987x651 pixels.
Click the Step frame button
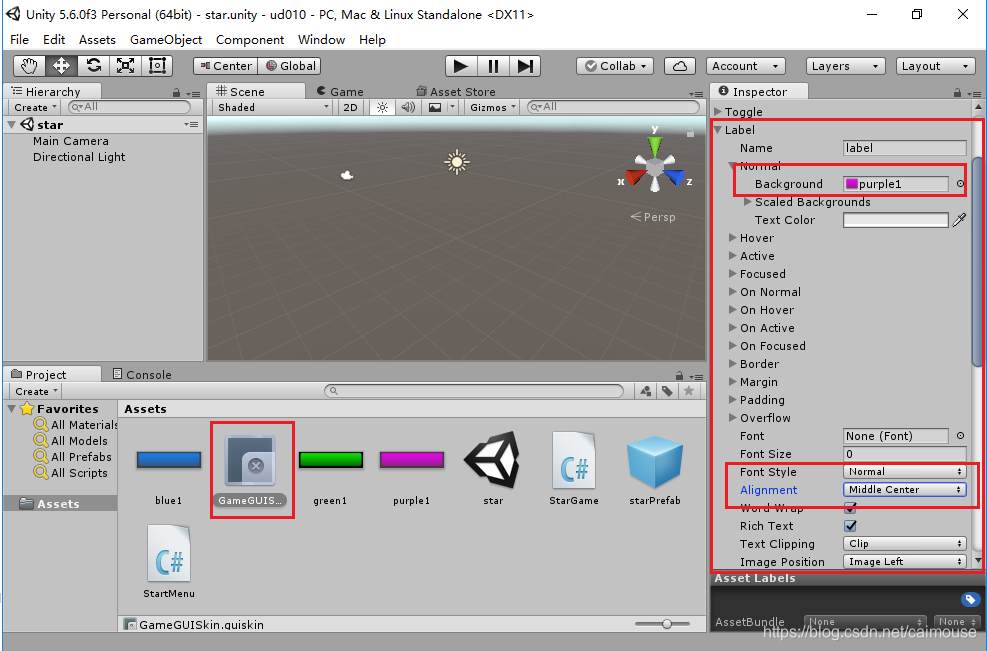pos(525,66)
